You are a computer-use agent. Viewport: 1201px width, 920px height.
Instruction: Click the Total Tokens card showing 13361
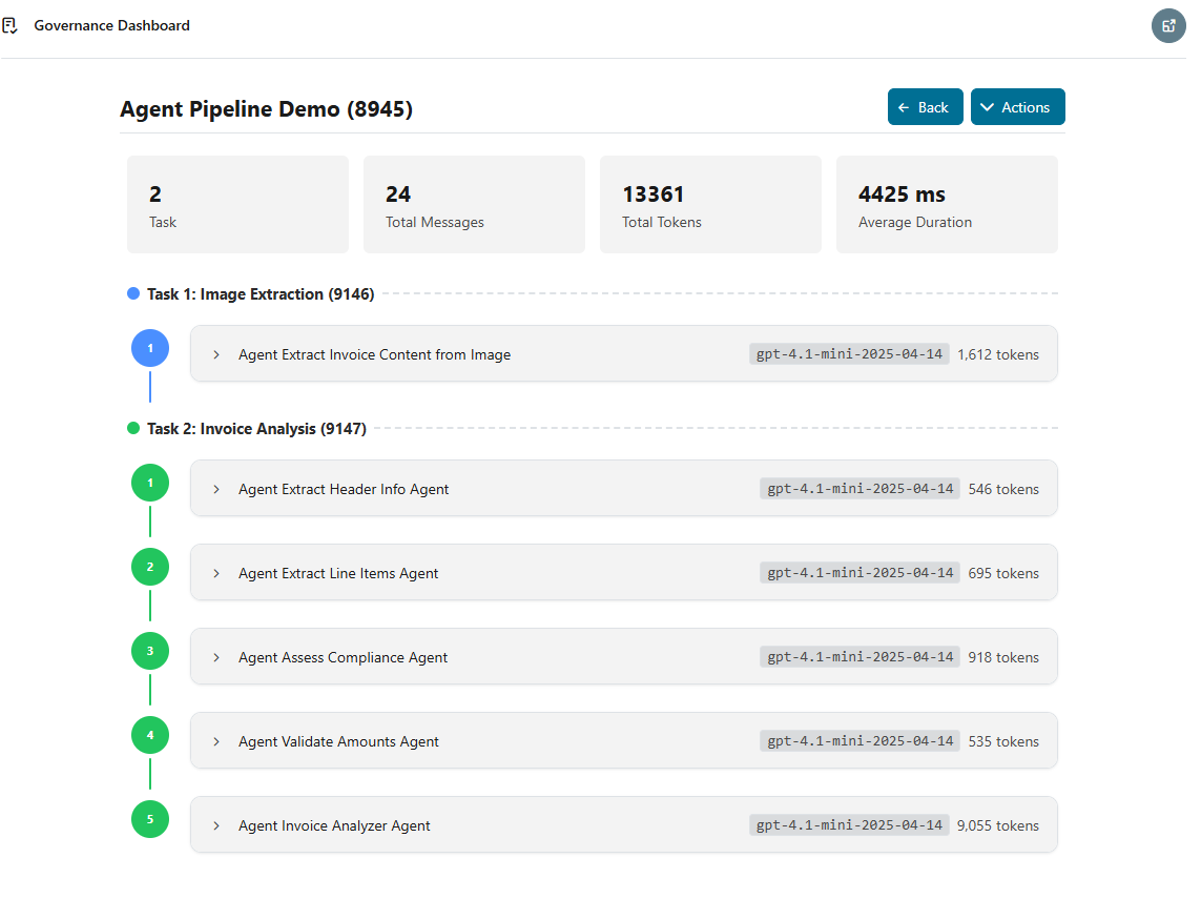pos(710,204)
